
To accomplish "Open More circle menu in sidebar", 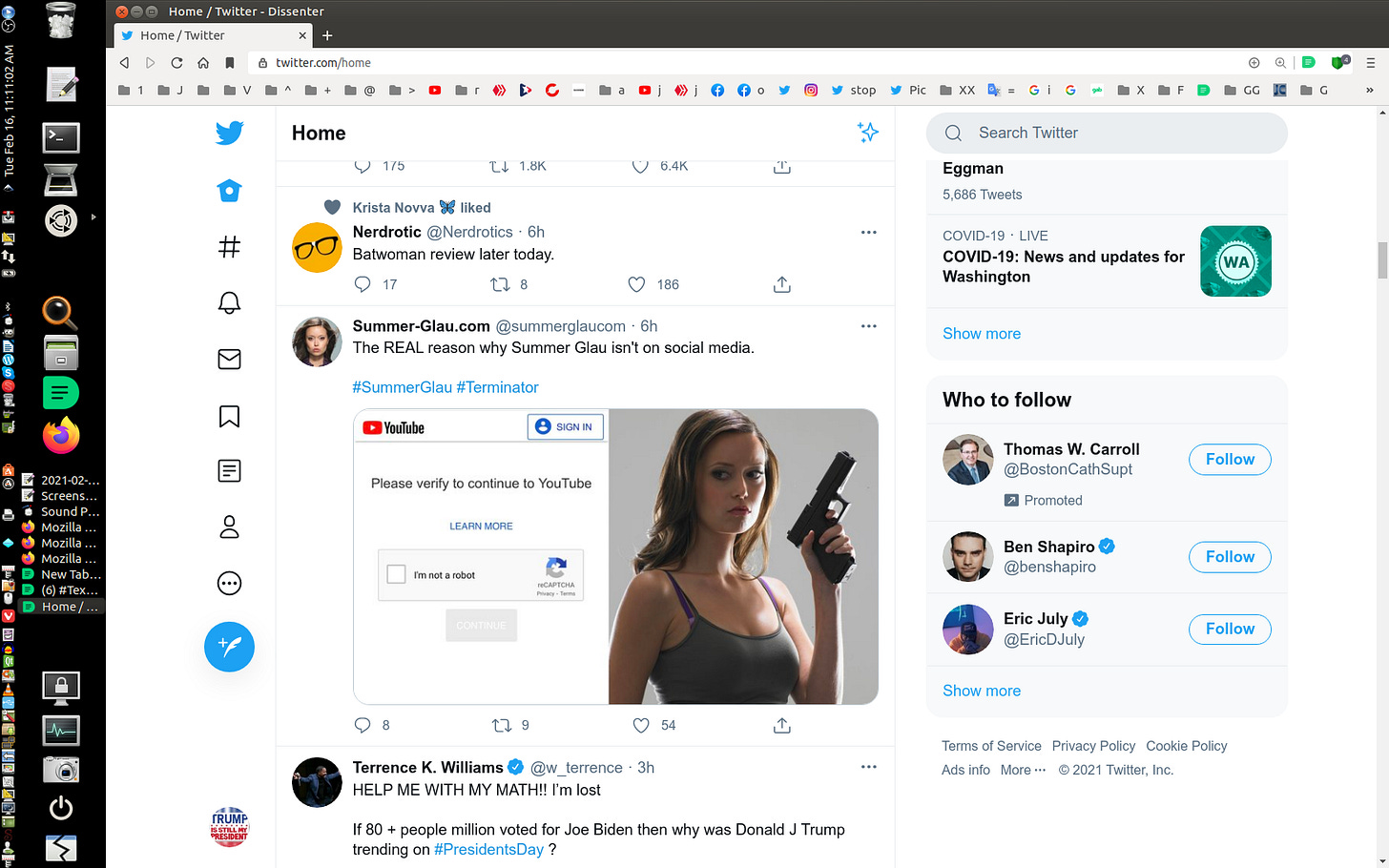I will (229, 584).
